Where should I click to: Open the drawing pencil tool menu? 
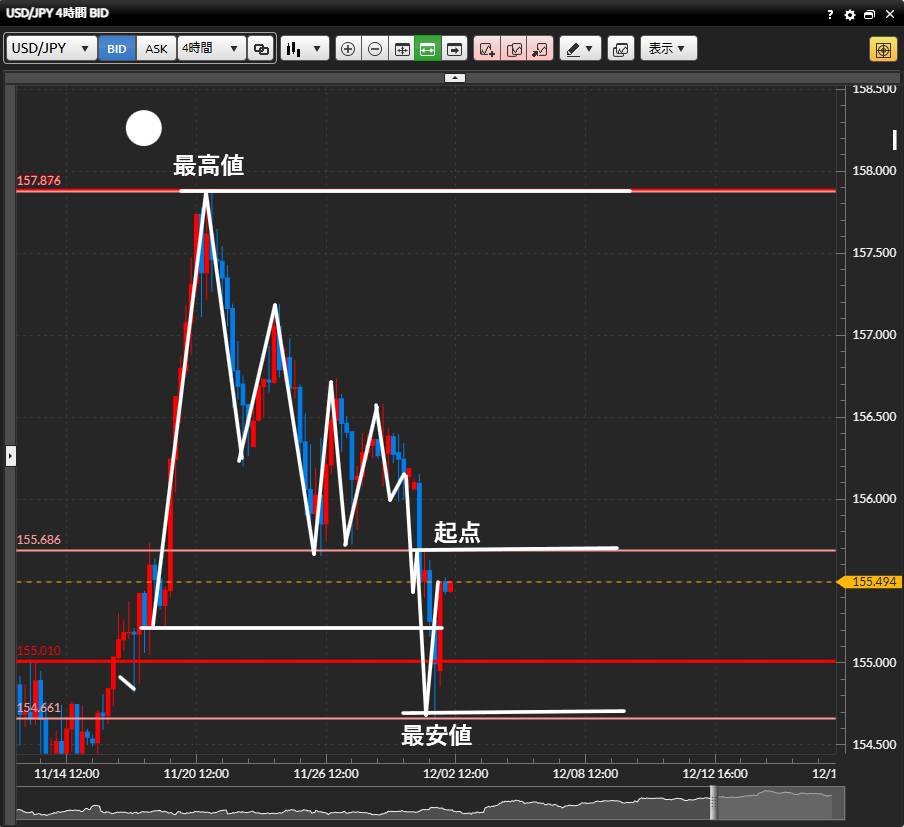pyautogui.click(x=578, y=48)
